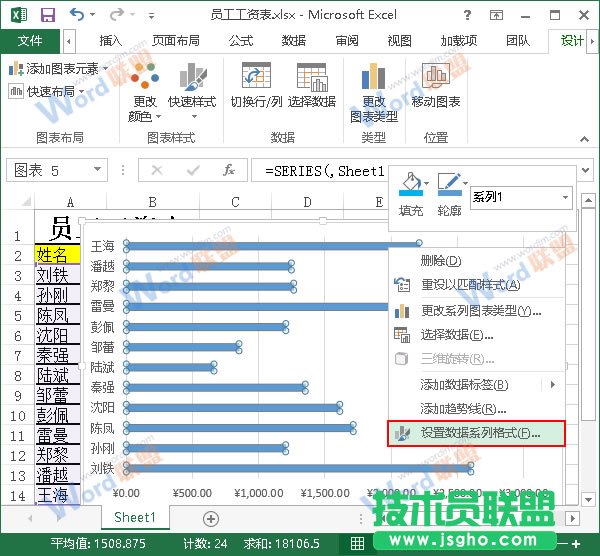The width and height of the screenshot is (600, 556).
Task: Click inside the Name Box field
Action: point(49,170)
